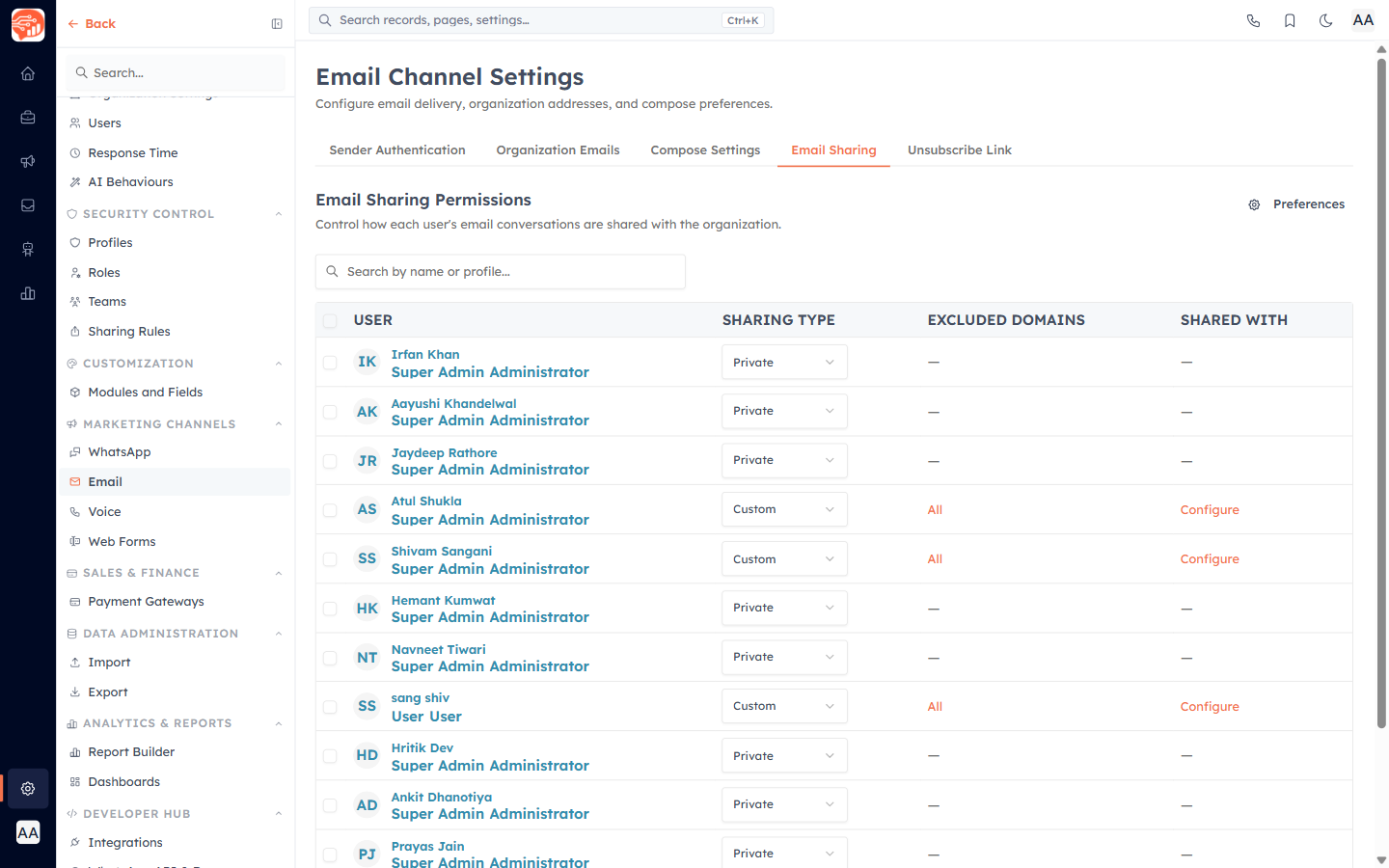Screen dimensions: 1389x868
Task: Open the home icon in left rail
Action: [x=28, y=73]
